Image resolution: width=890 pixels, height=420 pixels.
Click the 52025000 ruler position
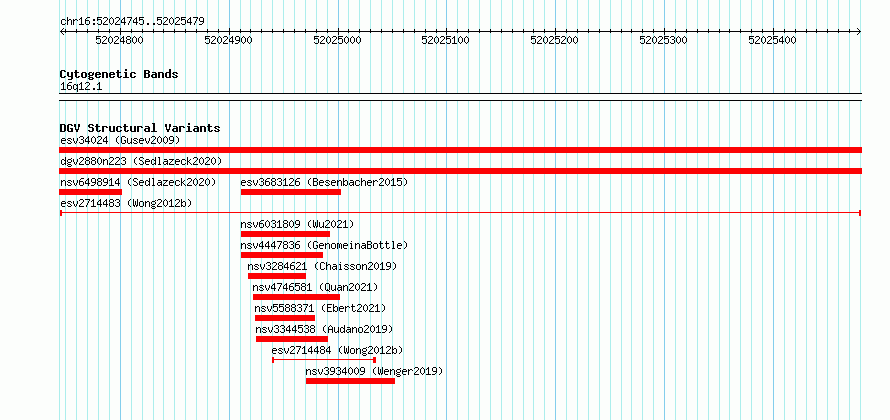point(338,40)
